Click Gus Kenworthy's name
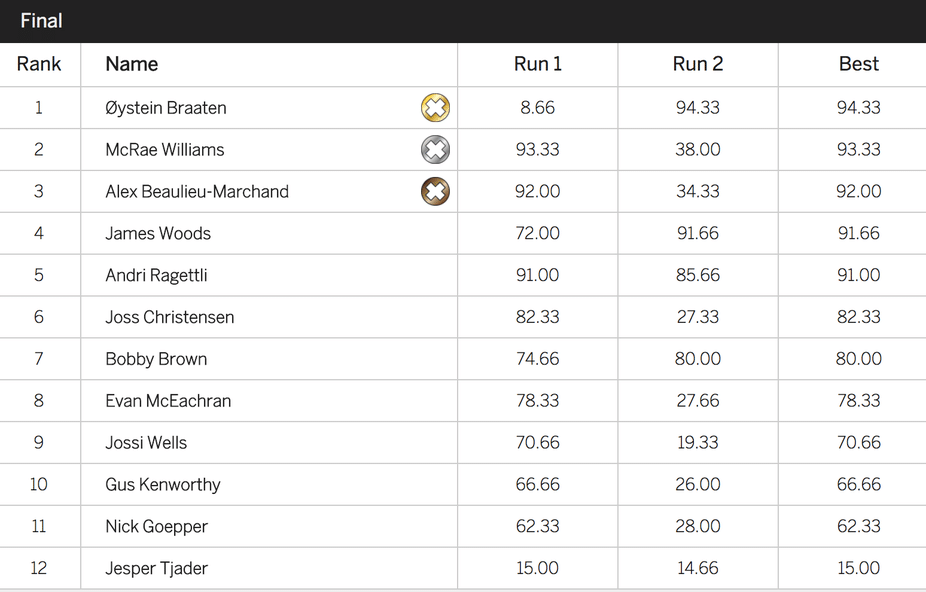Viewport: 926px width, 592px height. [163, 484]
